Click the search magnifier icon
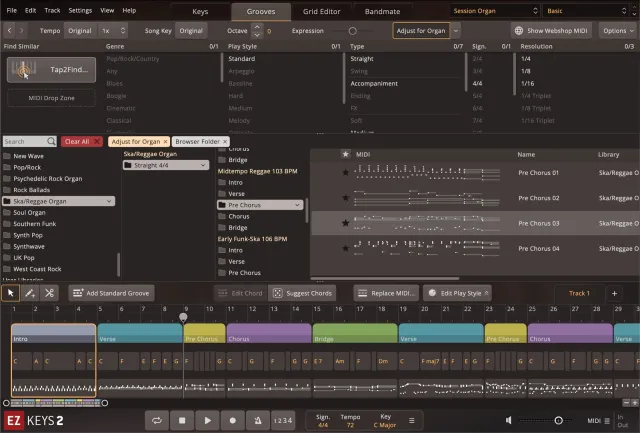The height and width of the screenshot is (433, 640). 51,141
